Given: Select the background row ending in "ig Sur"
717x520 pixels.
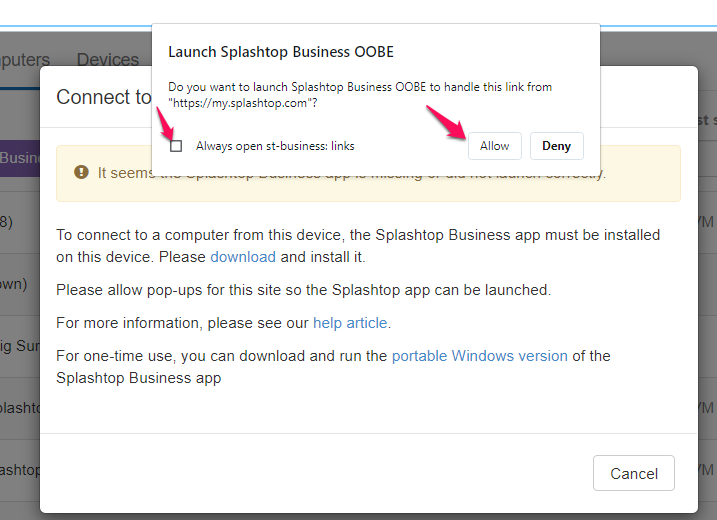Looking at the screenshot, I should (x=20, y=346).
